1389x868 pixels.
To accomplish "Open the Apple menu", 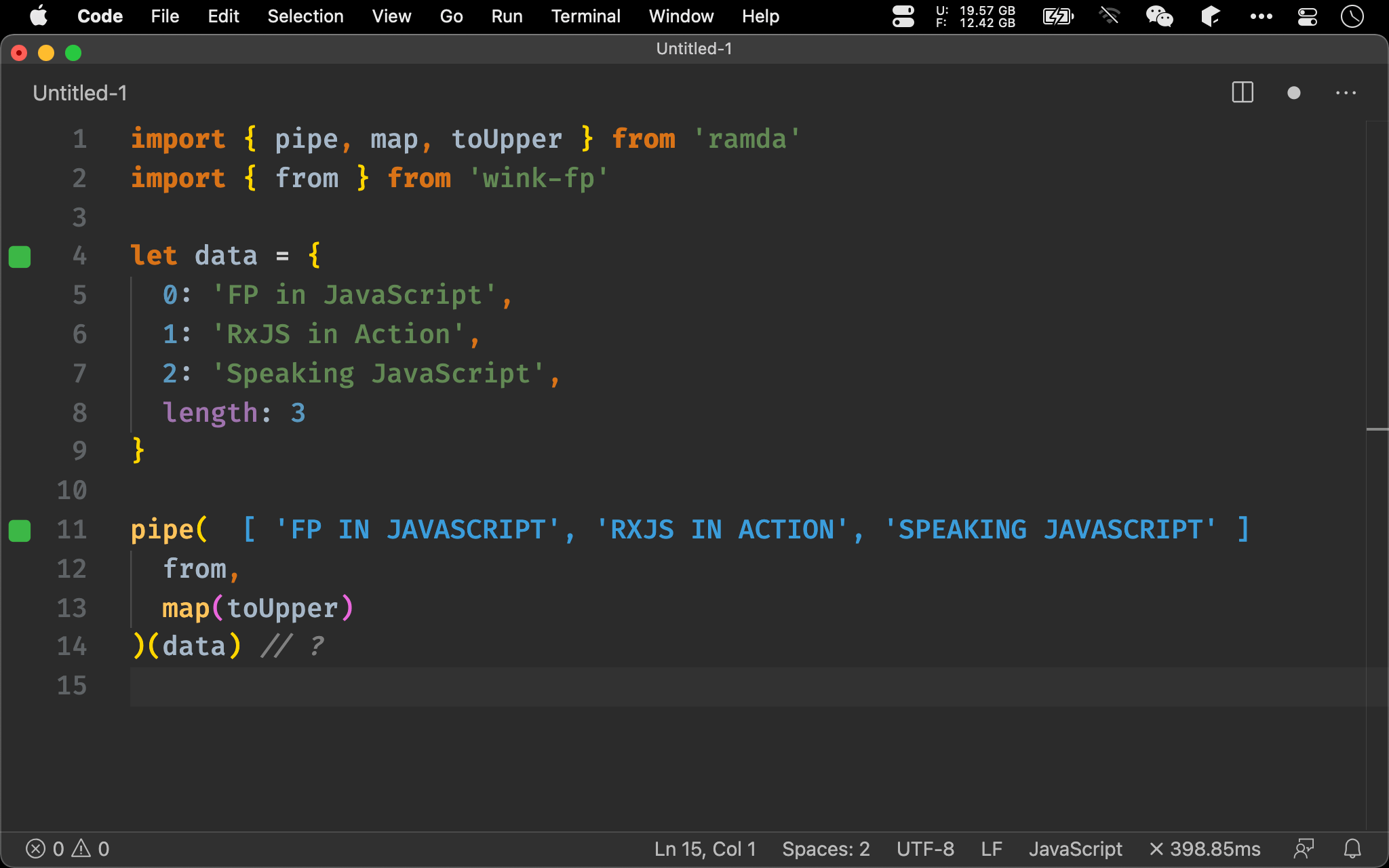I will point(39,16).
